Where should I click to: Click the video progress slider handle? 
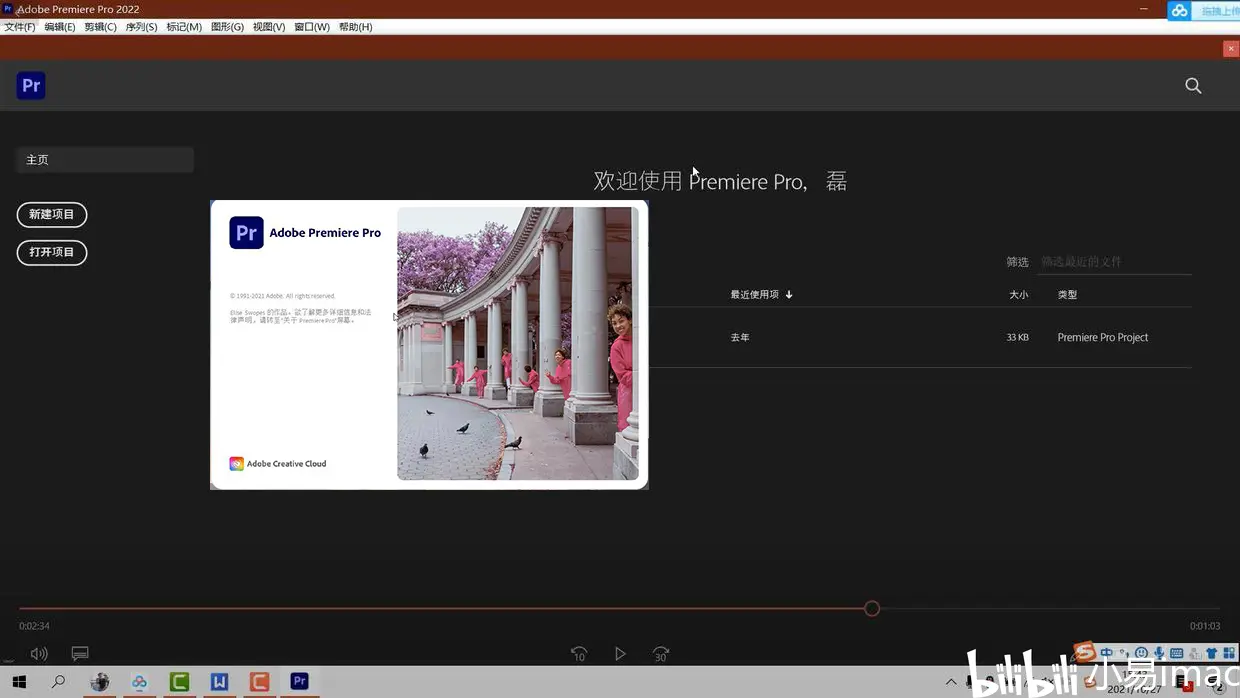click(872, 608)
